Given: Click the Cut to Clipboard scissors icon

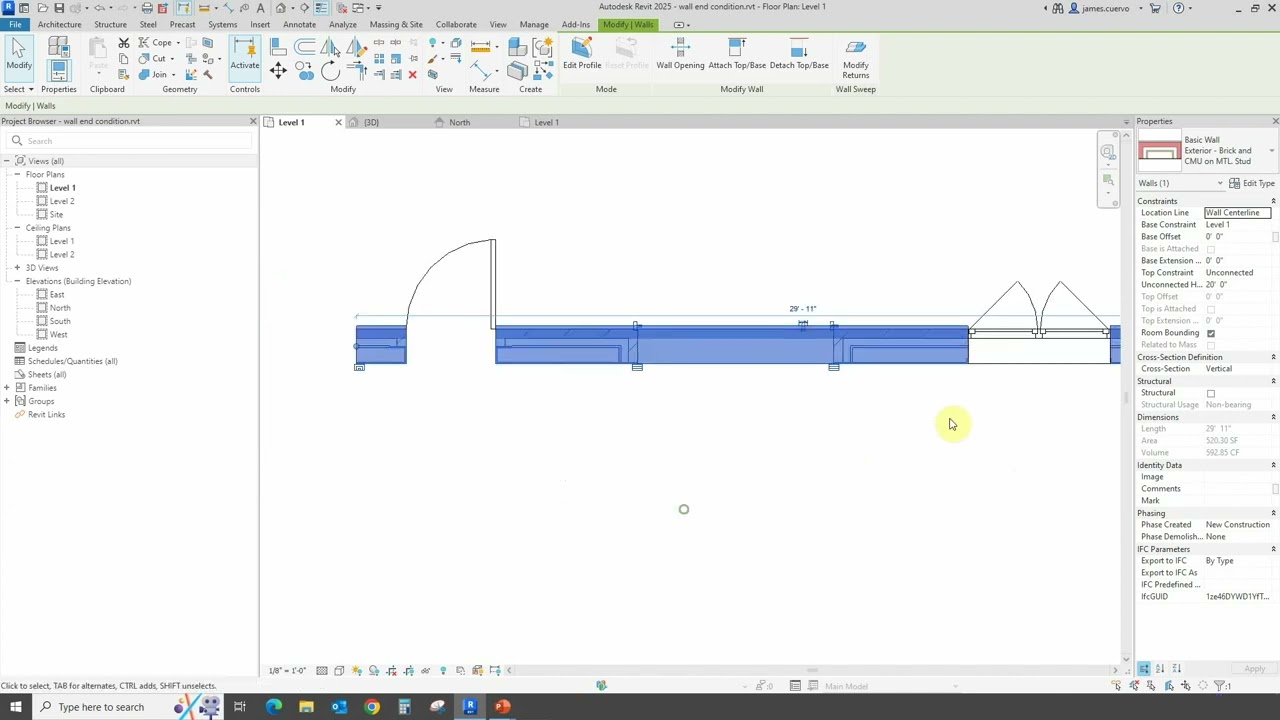Looking at the screenshot, I should click(124, 43).
